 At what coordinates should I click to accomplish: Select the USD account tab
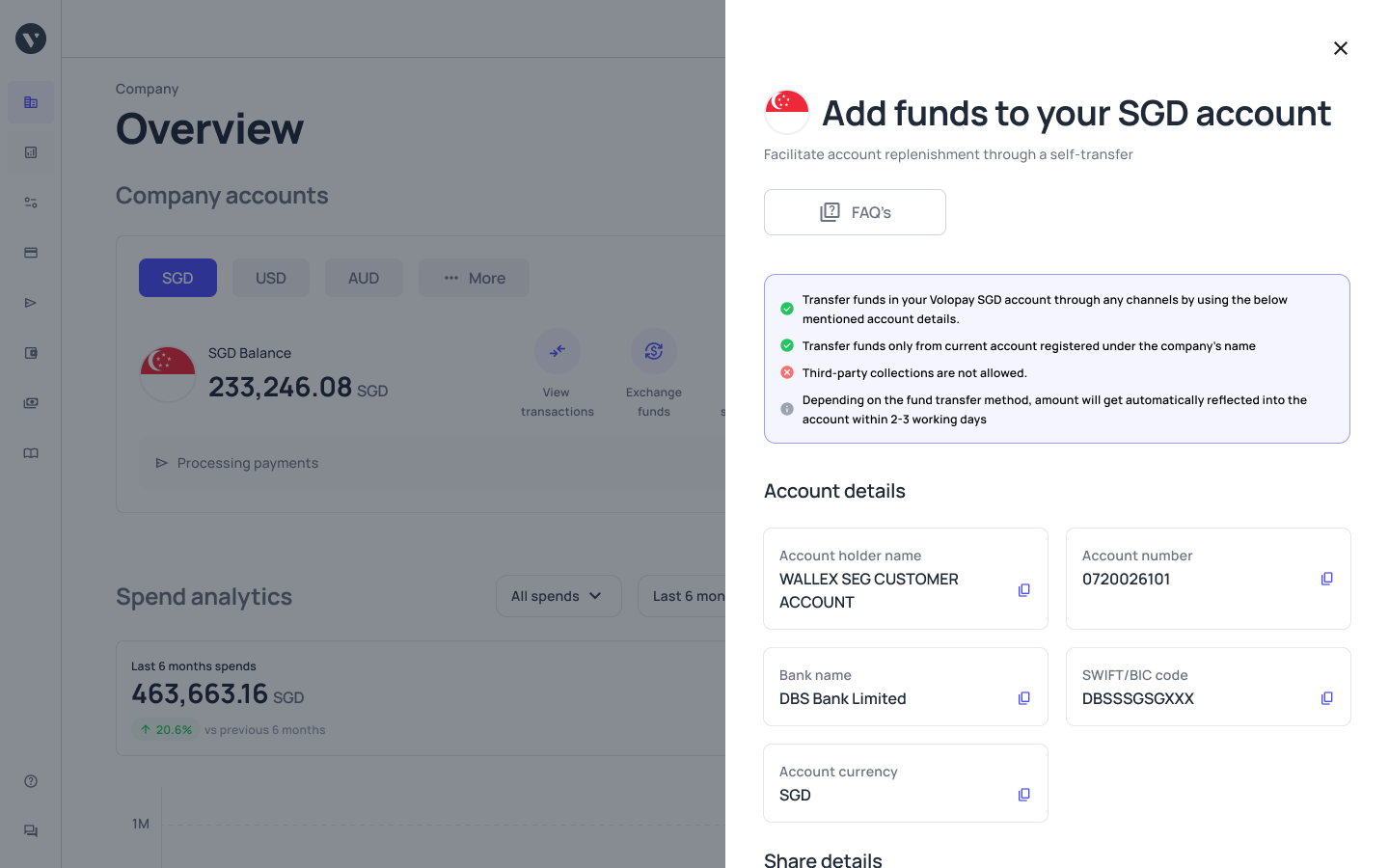coord(271,278)
